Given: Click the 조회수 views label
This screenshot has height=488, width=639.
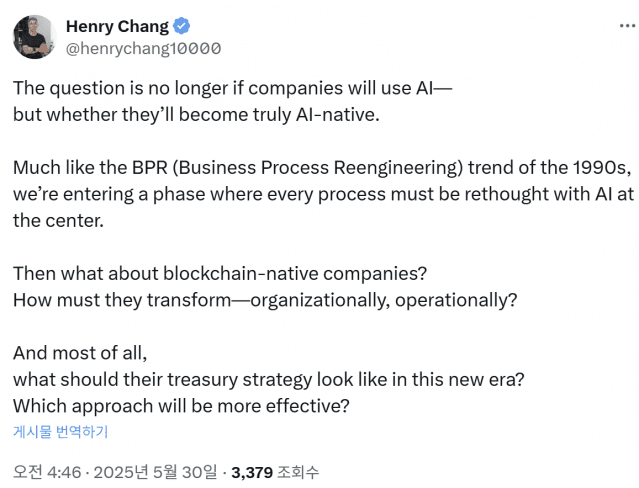Looking at the screenshot, I should [x=297, y=472].
